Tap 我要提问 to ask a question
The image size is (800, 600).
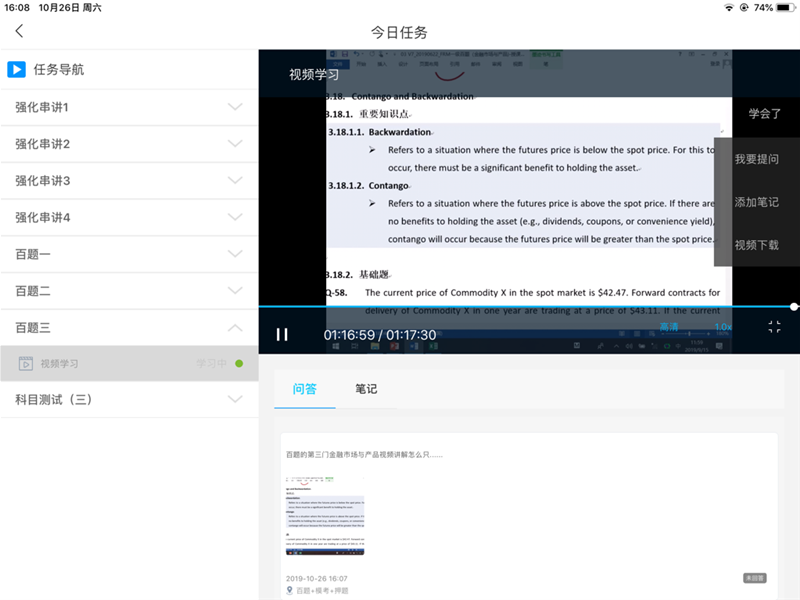(x=756, y=159)
